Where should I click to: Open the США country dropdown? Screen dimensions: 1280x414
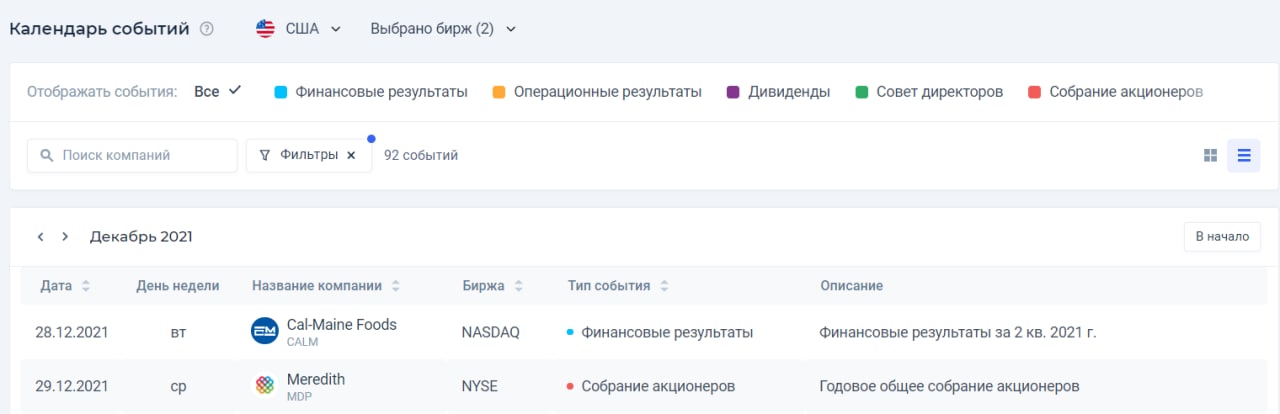point(299,29)
